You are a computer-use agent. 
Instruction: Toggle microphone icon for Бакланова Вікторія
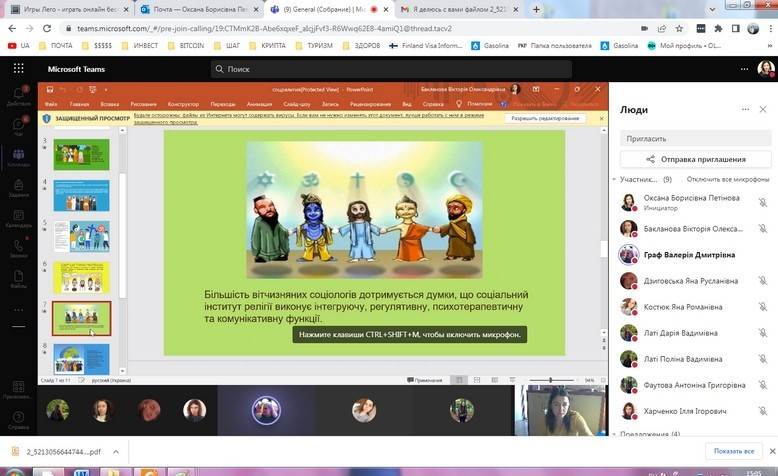click(763, 228)
